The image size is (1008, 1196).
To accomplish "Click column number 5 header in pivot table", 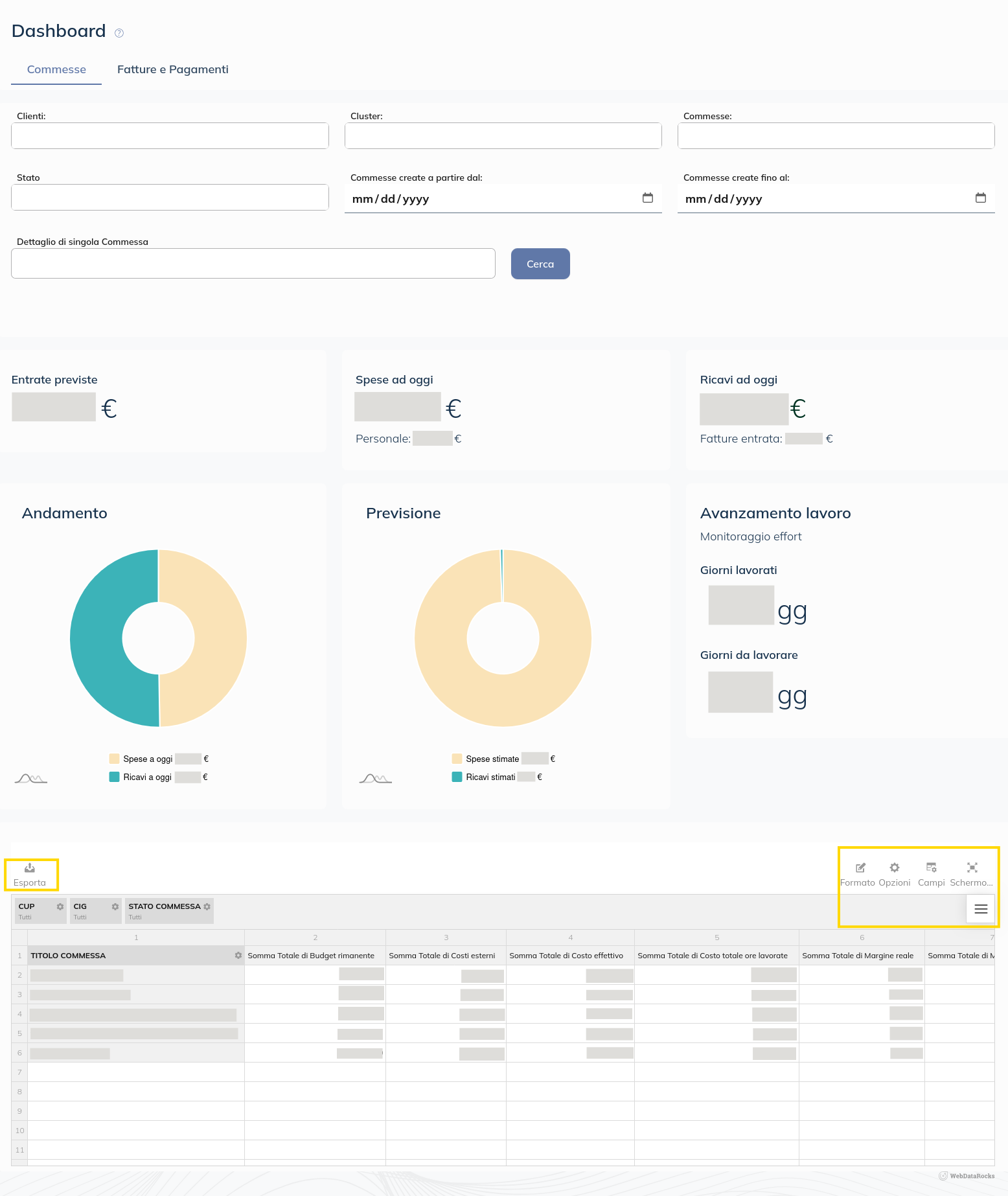I will [x=716, y=937].
